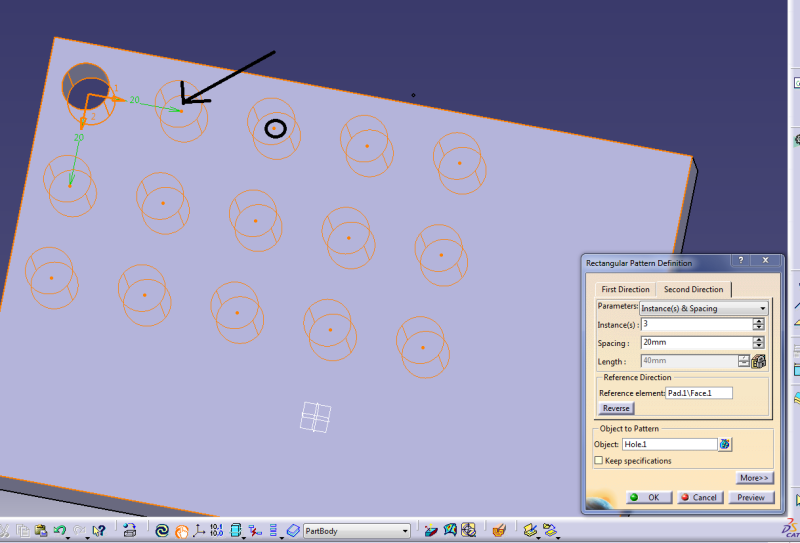Open the Undo history dropdown arrow
The width and height of the screenshot is (800, 543).
pos(67,538)
